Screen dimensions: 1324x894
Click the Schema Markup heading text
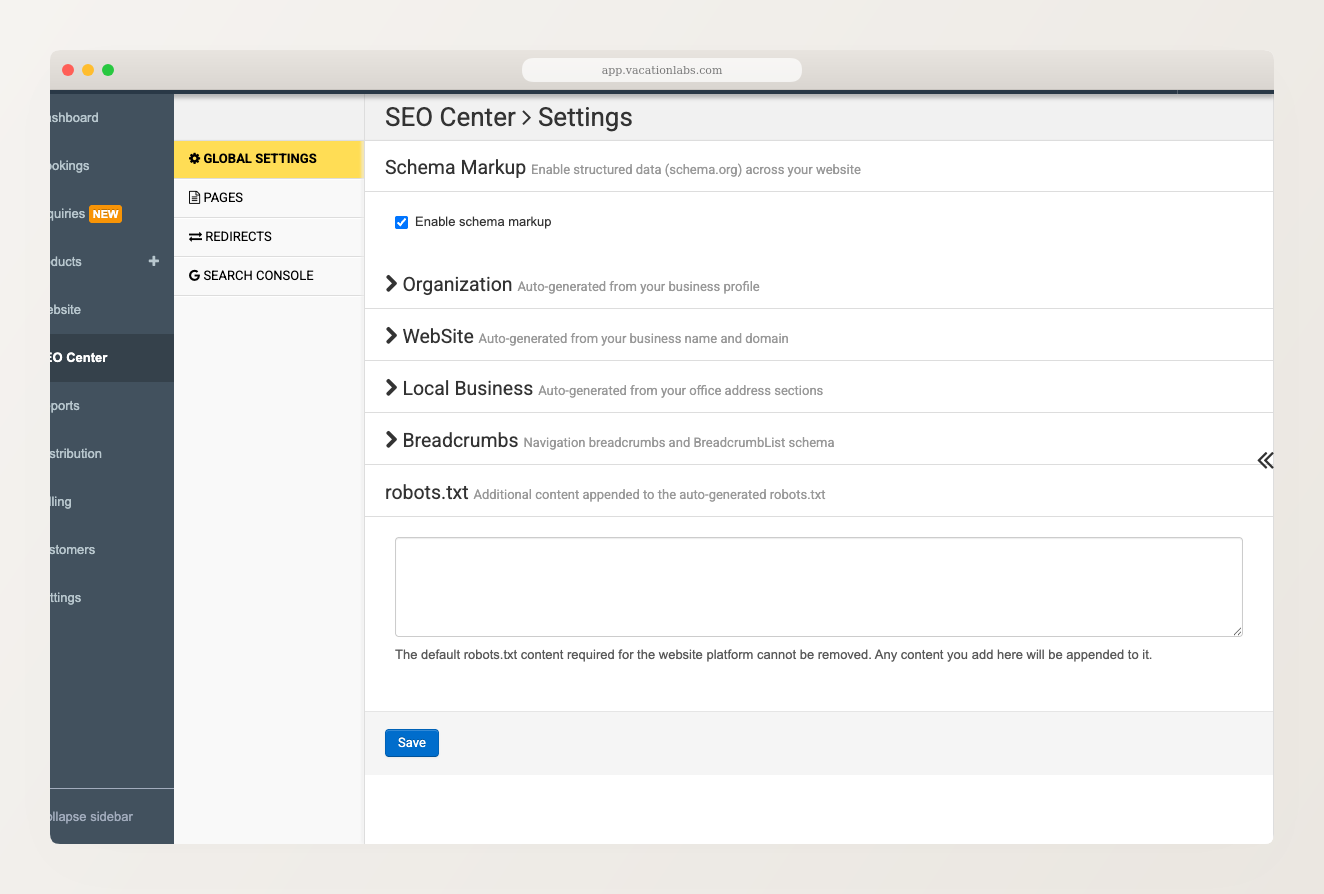(455, 167)
